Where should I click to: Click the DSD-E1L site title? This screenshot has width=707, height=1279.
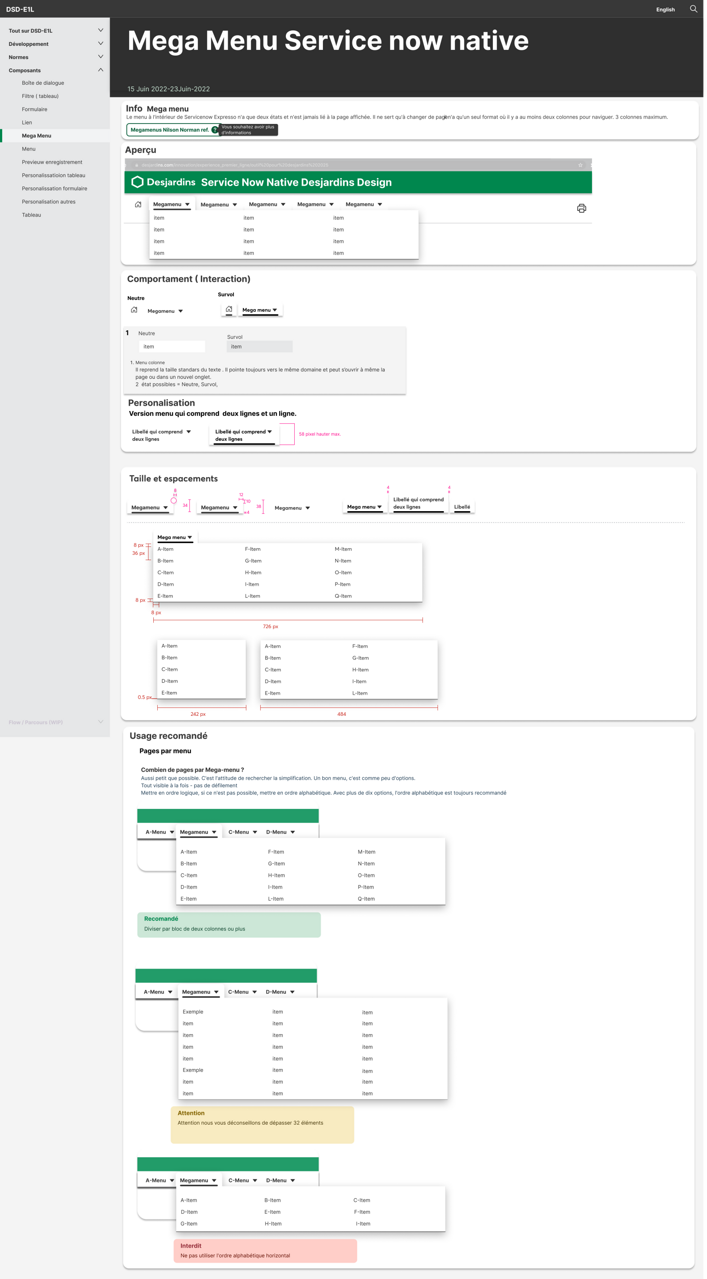[20, 9]
